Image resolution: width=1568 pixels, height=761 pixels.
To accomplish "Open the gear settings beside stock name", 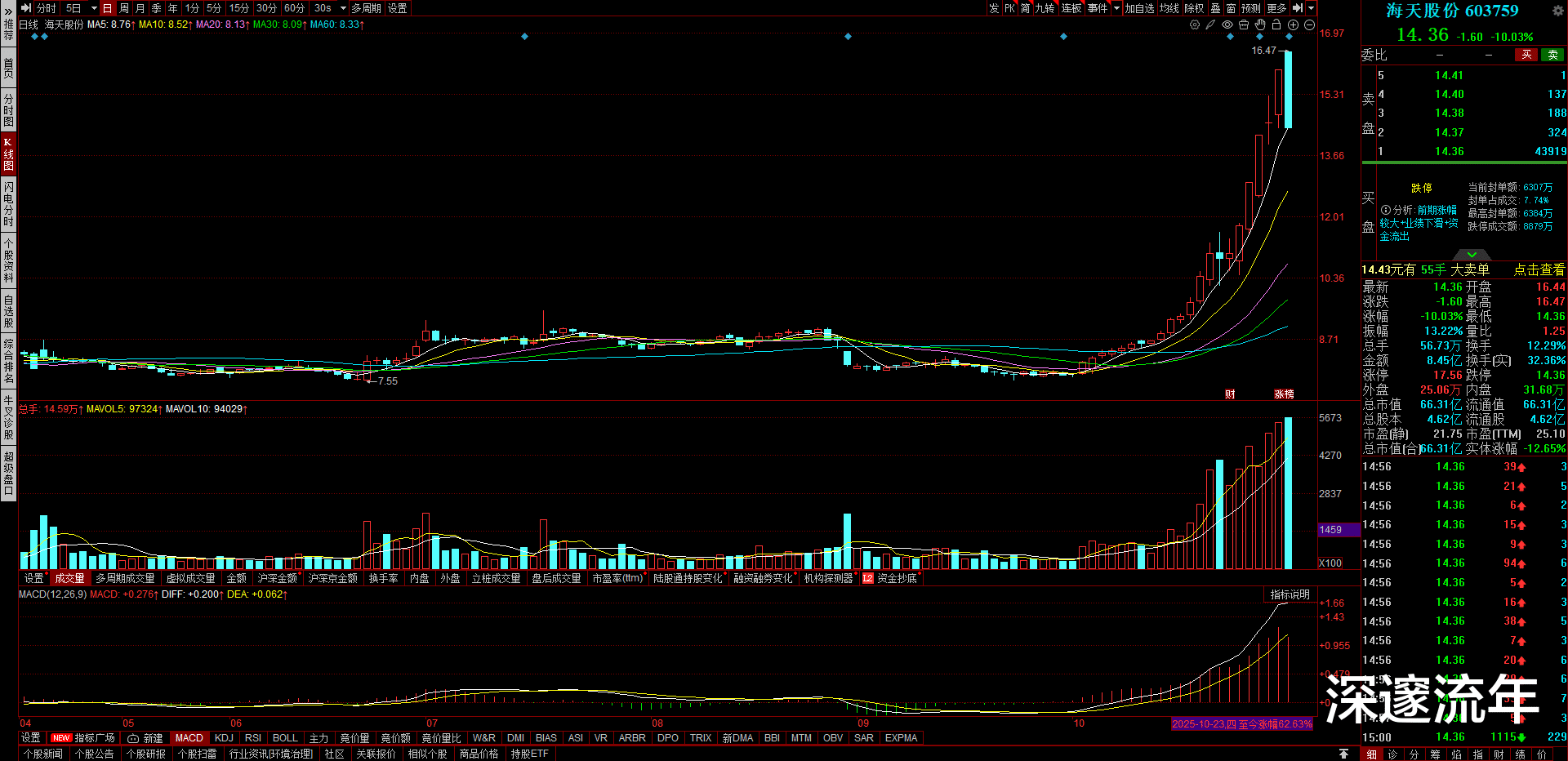I will [1557, 11].
